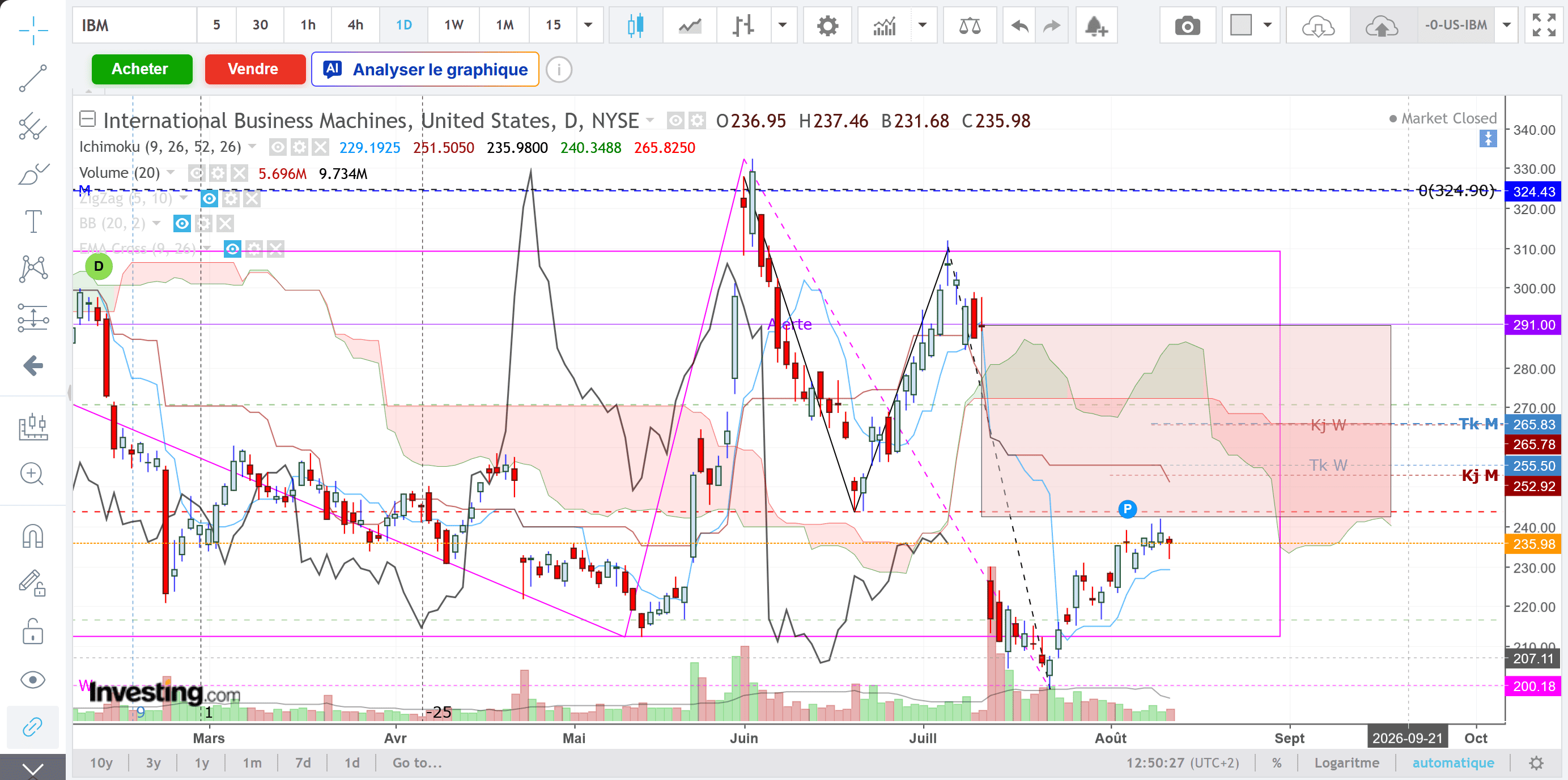
Task: Activate the zoom-in magnifier tool
Action: click(33, 474)
